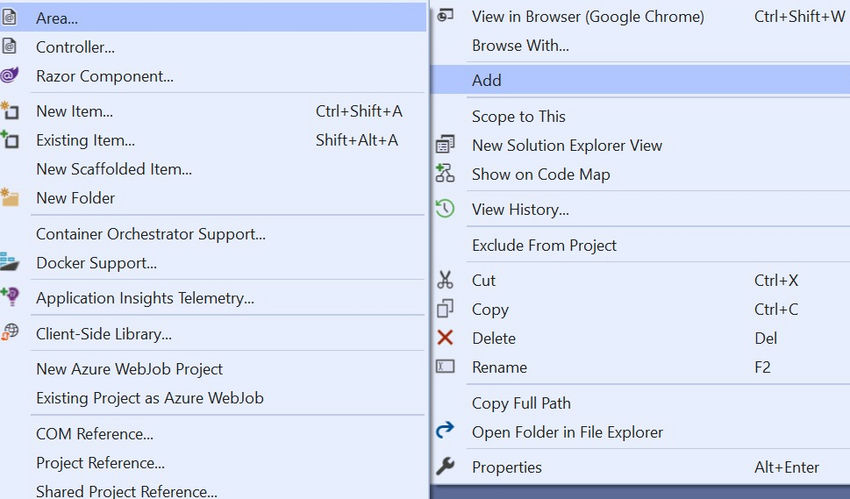This screenshot has width=850, height=499.
Task: Click the View History clock icon
Action: point(445,209)
